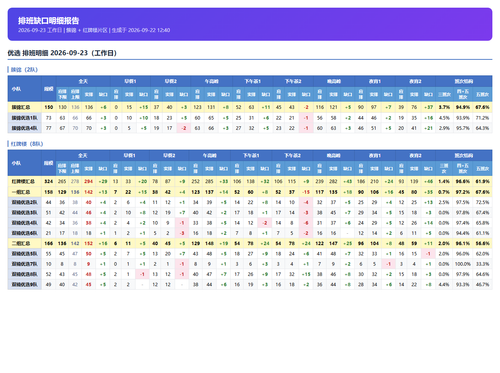
Task: Click the "100.0%" cell in 优选7队 row
Action: coord(463,264)
